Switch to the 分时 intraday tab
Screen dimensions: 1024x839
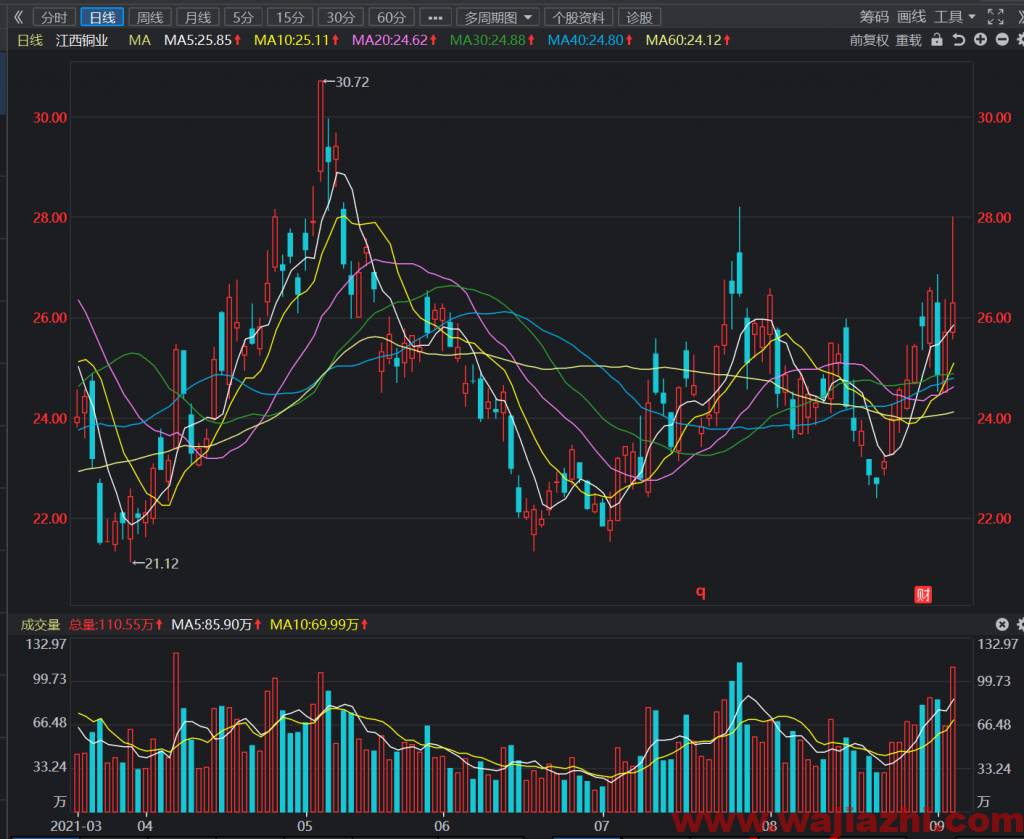point(54,18)
